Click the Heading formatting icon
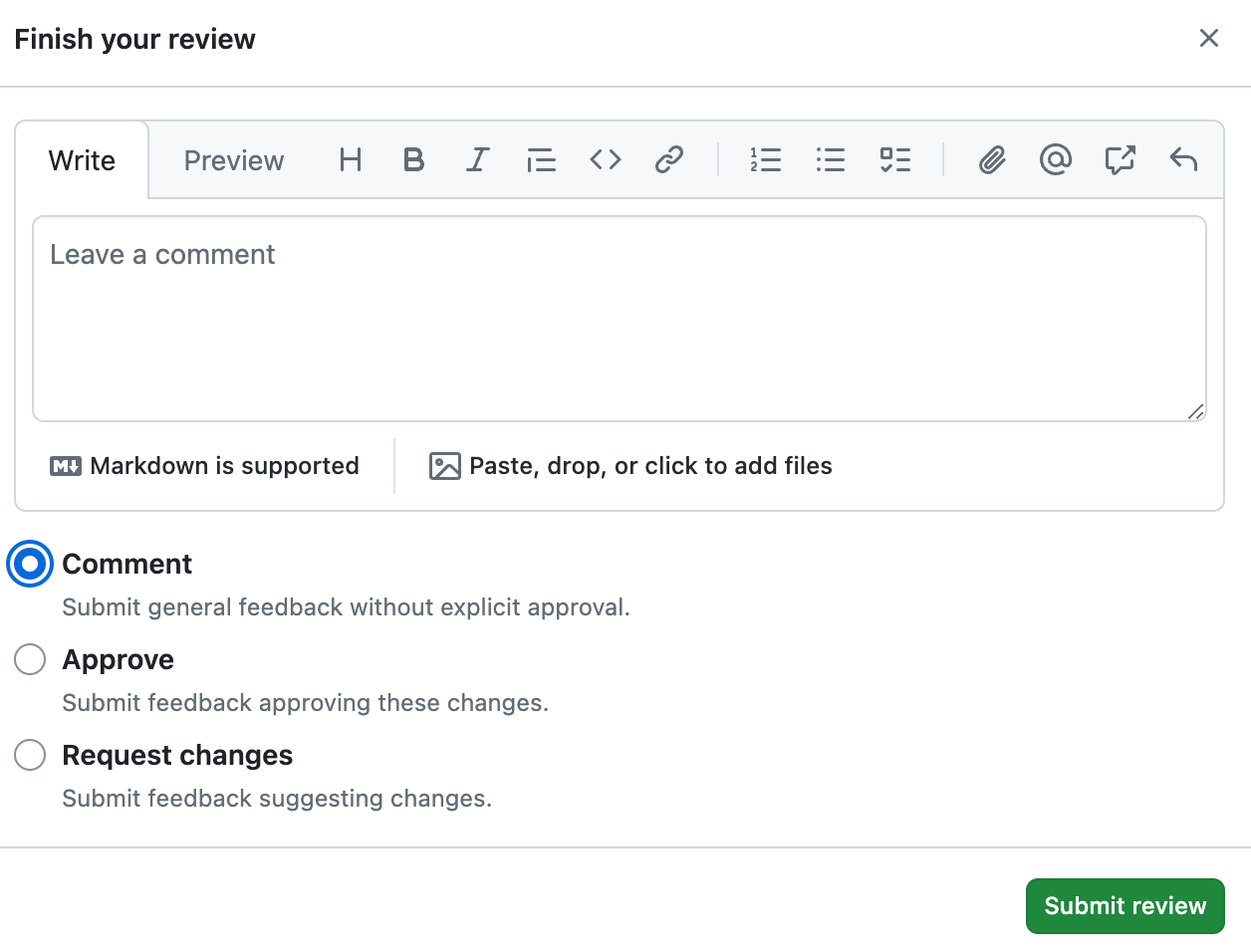1251x952 pixels. click(x=350, y=159)
